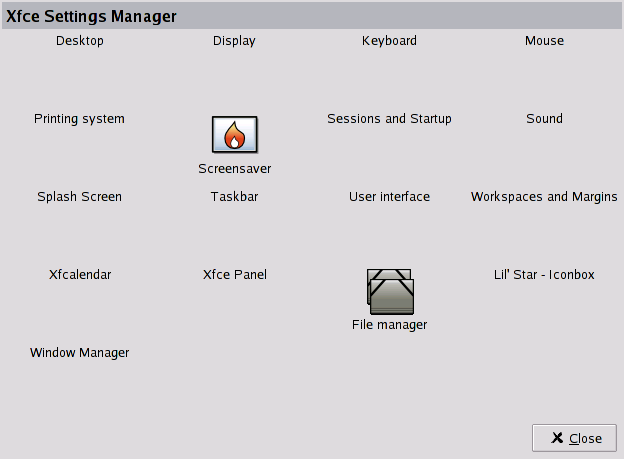Click the User interface item
The width and height of the screenshot is (624, 459).
point(389,197)
